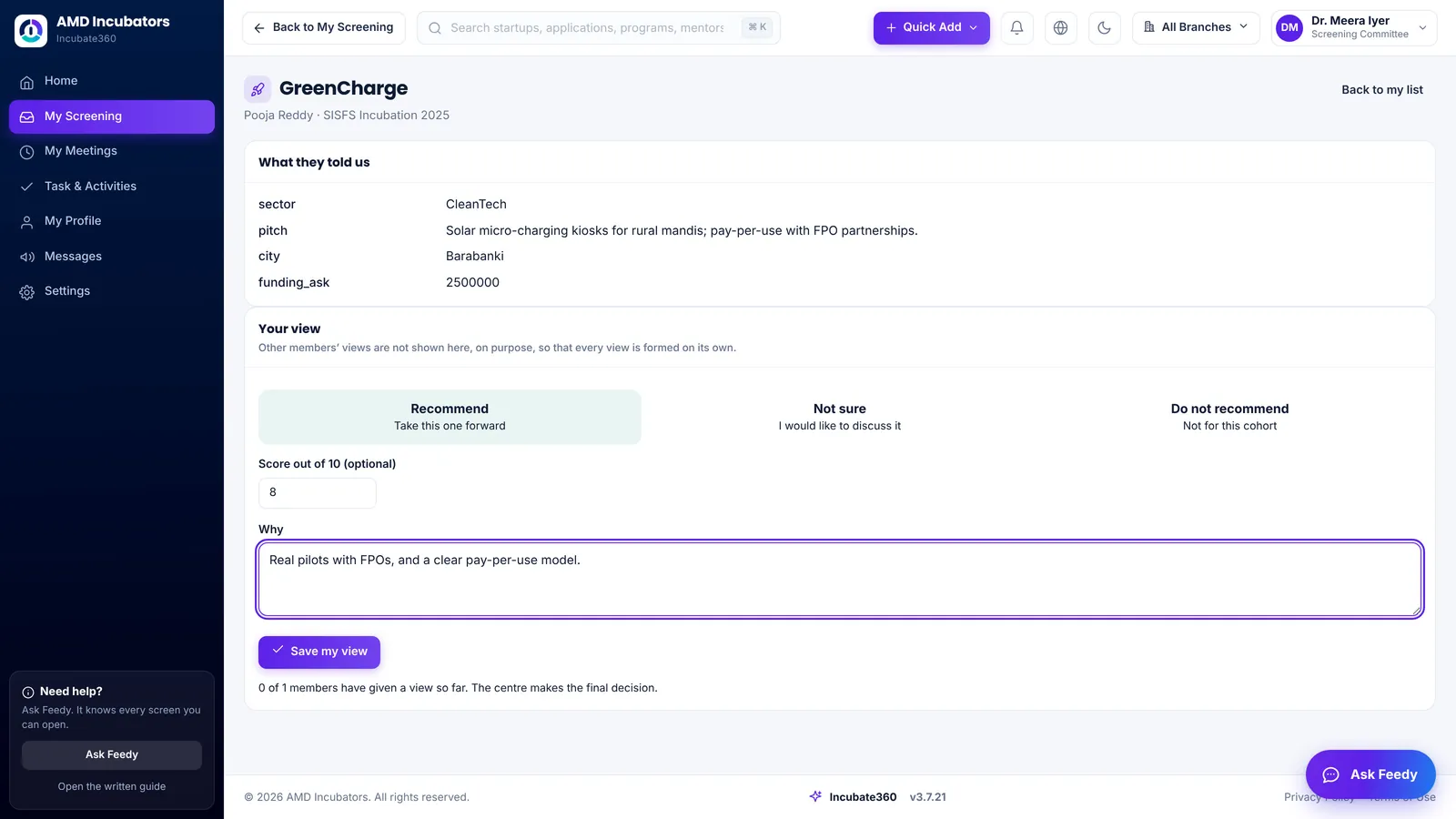Image resolution: width=1456 pixels, height=819 pixels.
Task: Click the Why text area
Action: click(x=840, y=580)
